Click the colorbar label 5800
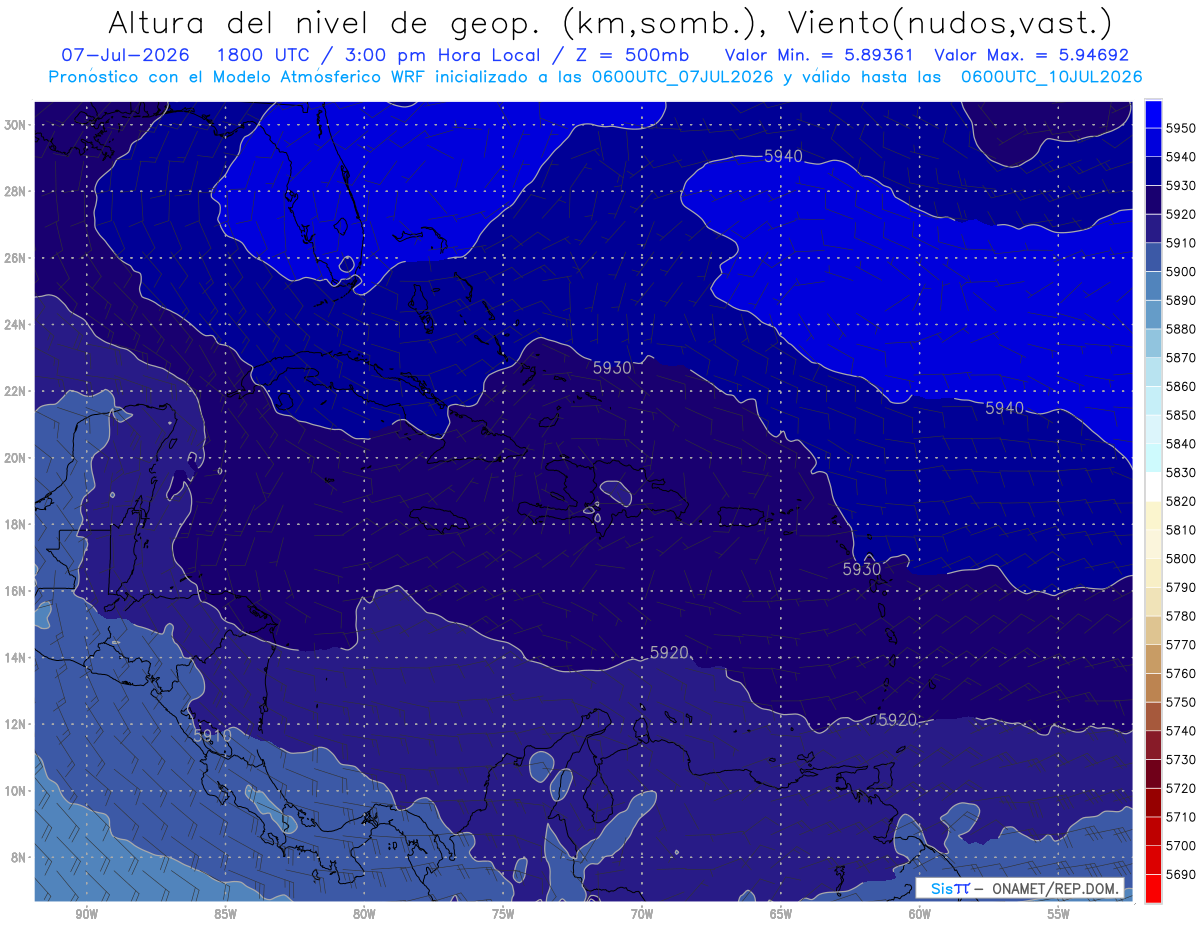This screenshot has width=1200, height=927. click(1181, 558)
